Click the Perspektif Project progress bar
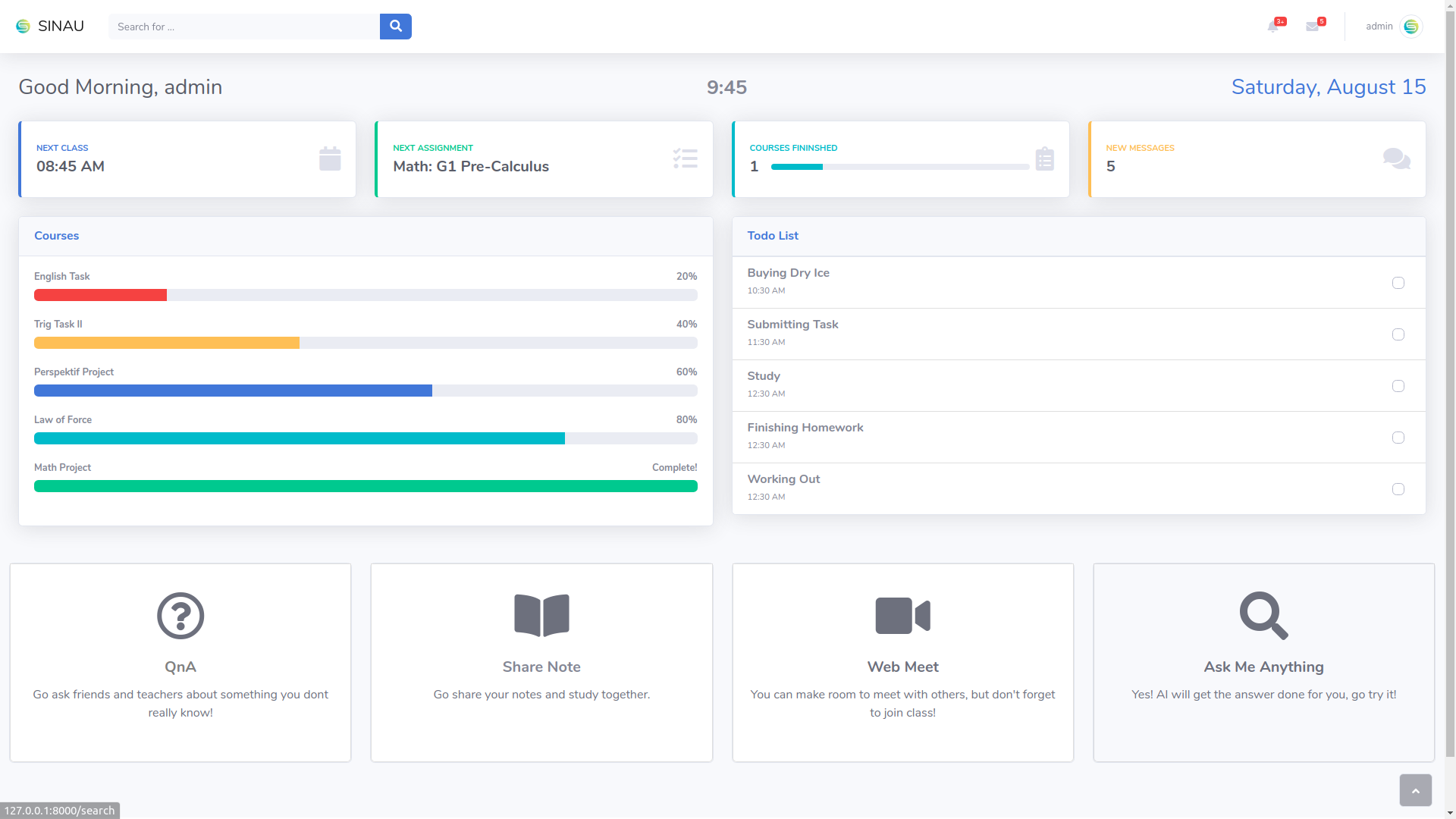 coord(366,391)
